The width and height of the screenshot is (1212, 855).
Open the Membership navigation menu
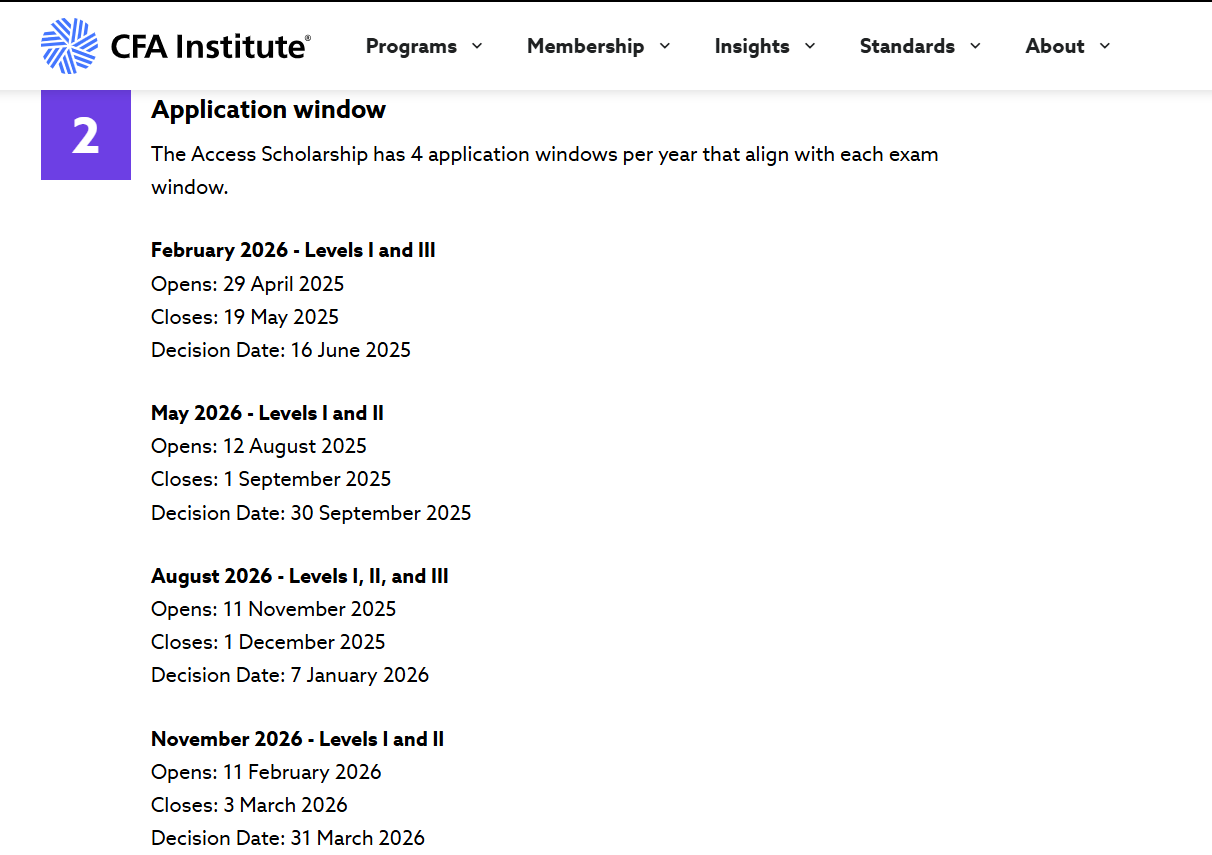point(585,46)
